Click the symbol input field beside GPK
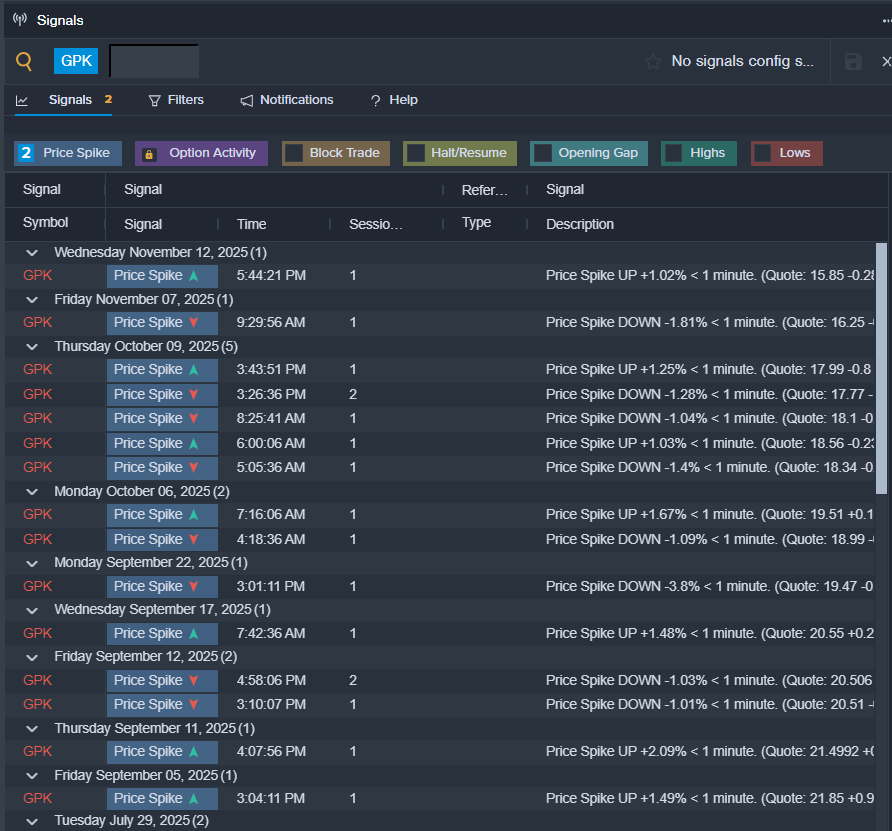The width and height of the screenshot is (892, 831). (x=154, y=61)
